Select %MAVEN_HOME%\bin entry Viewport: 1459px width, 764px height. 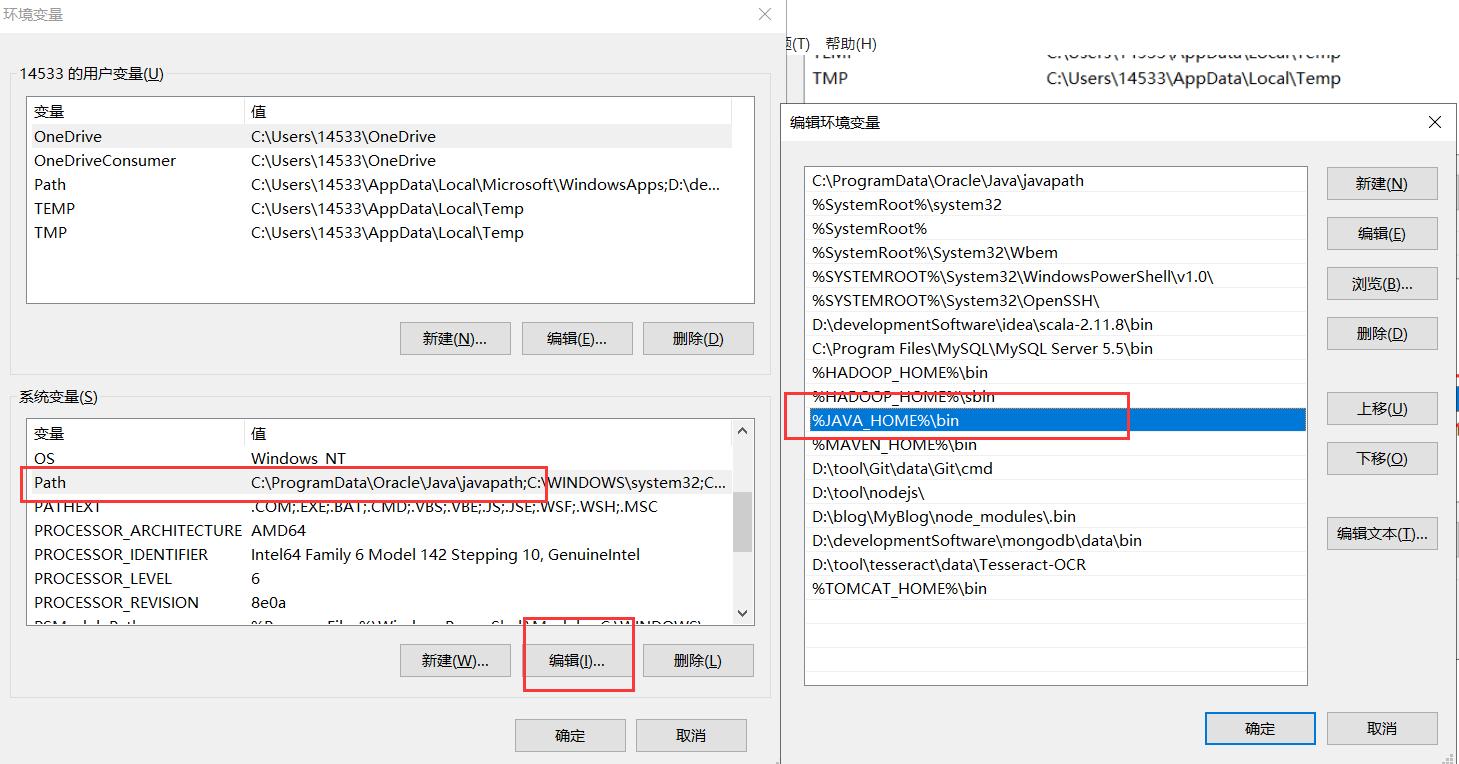coord(1056,445)
